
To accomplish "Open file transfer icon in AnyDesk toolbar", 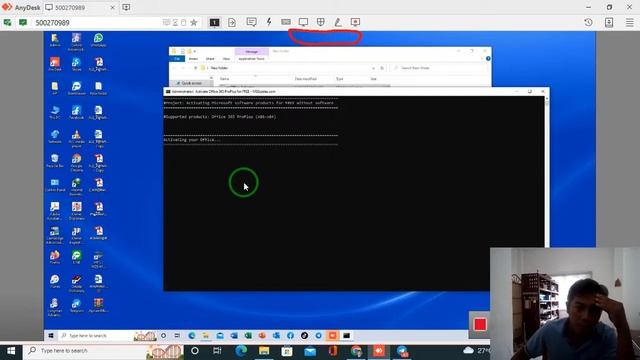I will [232, 22].
